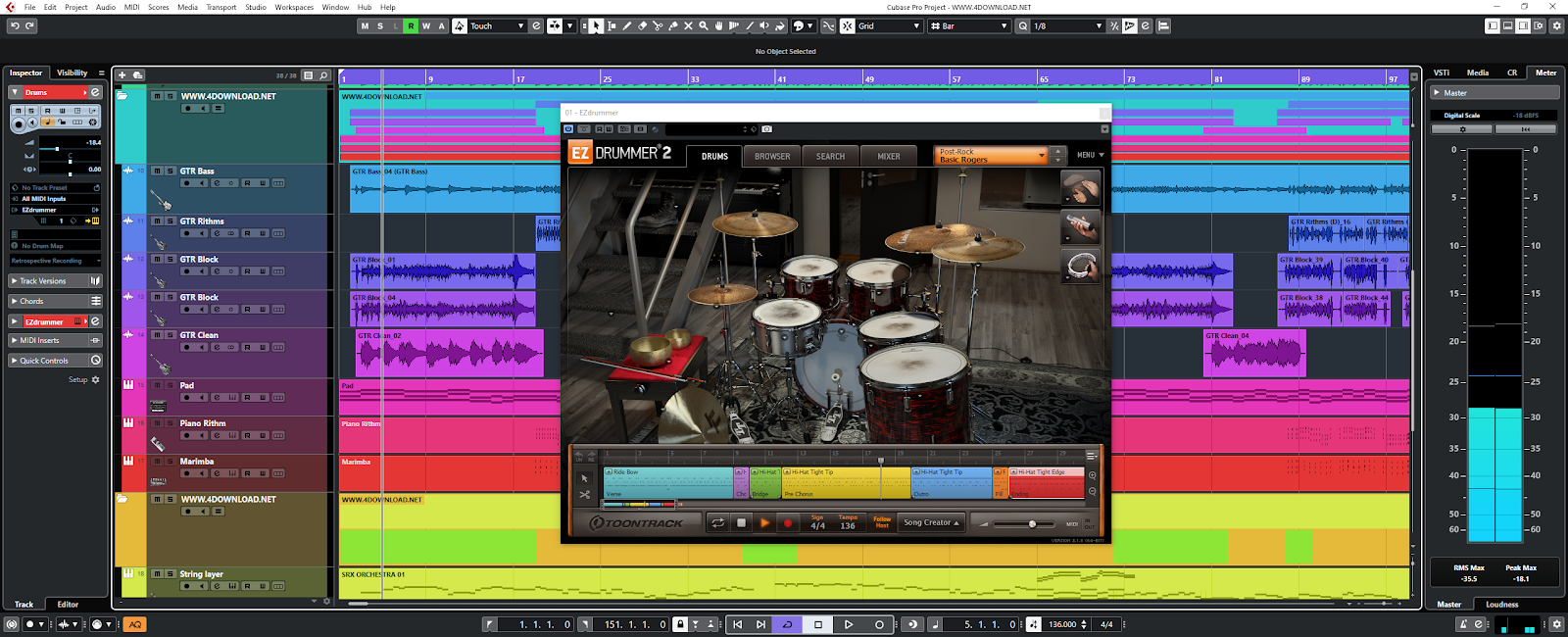Switch to the Visibility tab
Viewport: 1568px width, 637px height.
(x=72, y=73)
